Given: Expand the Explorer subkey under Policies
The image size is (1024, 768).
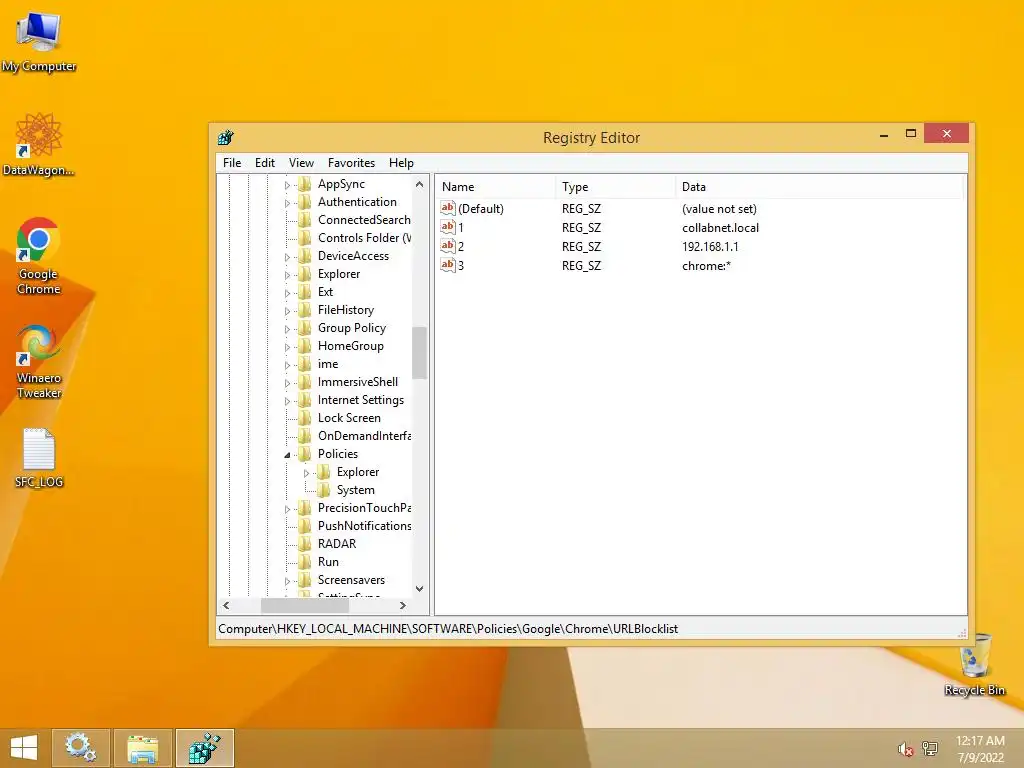Looking at the screenshot, I should click(306, 473).
